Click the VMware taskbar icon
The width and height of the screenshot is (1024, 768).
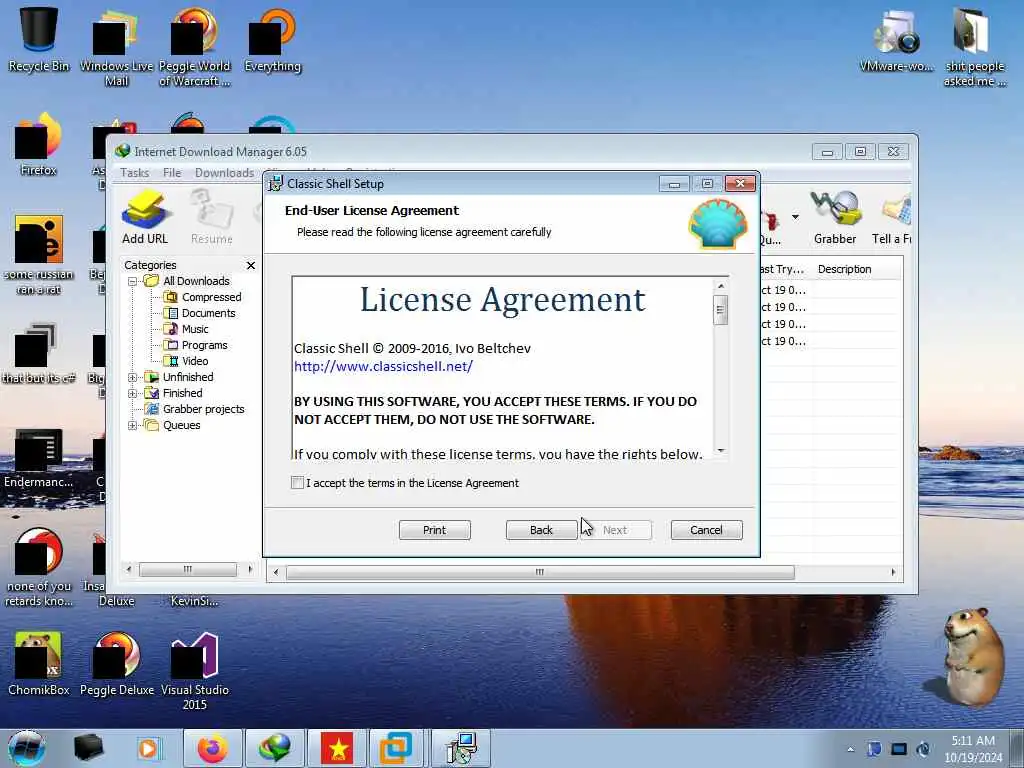tap(396, 748)
